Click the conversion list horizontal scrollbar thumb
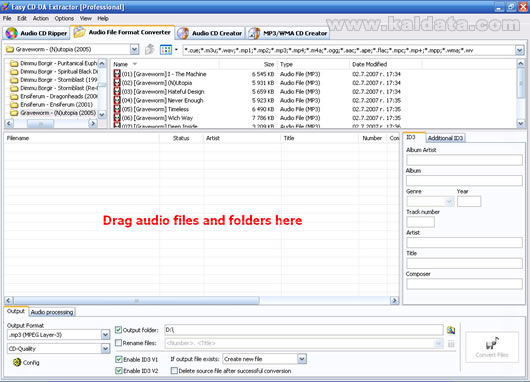530x382 pixels. [x=136, y=300]
